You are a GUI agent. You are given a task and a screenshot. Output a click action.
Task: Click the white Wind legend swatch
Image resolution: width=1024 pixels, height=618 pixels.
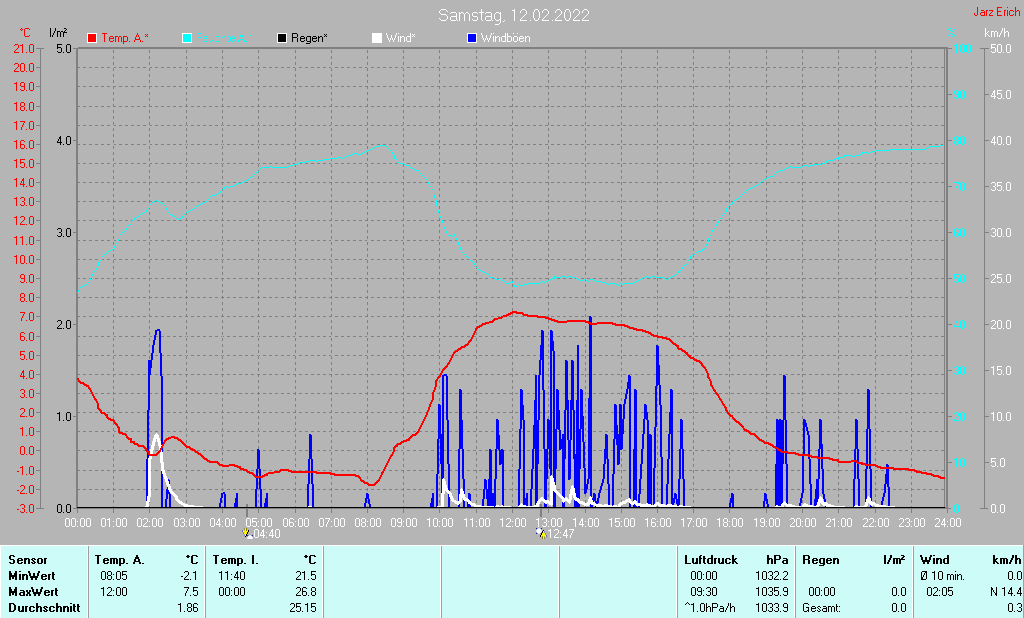click(377, 39)
